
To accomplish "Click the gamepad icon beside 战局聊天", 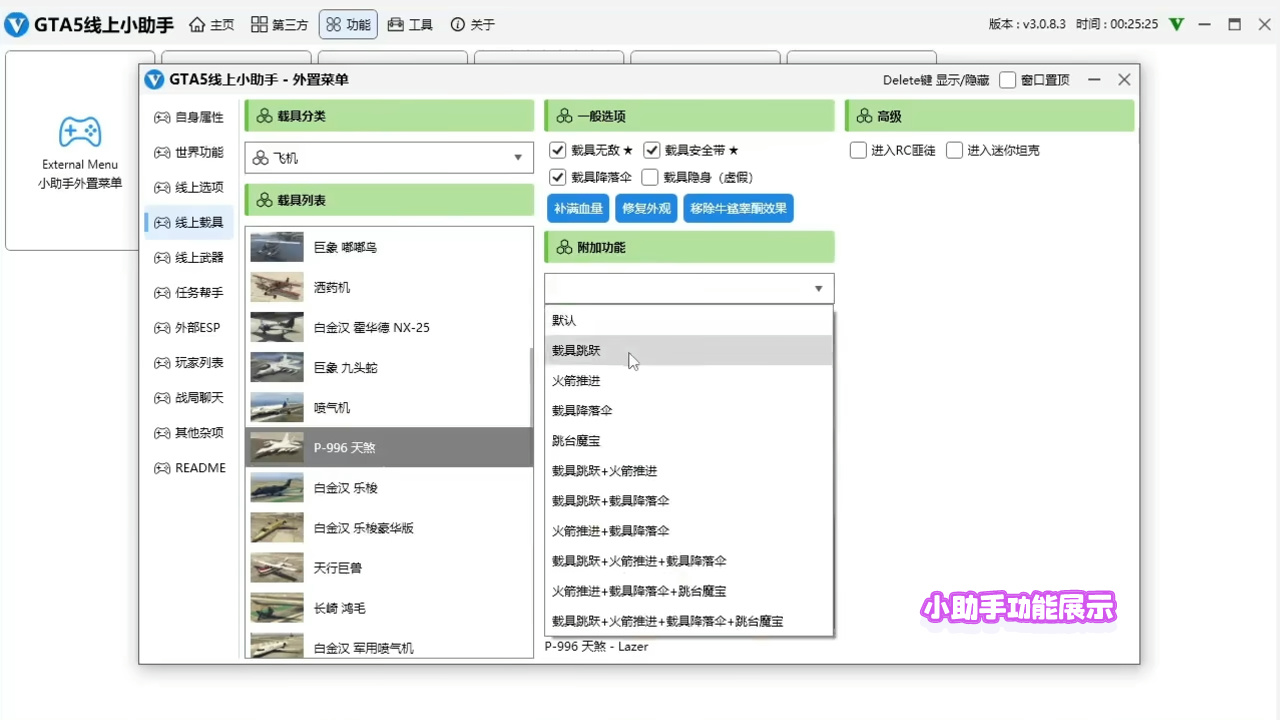I will (x=162, y=397).
